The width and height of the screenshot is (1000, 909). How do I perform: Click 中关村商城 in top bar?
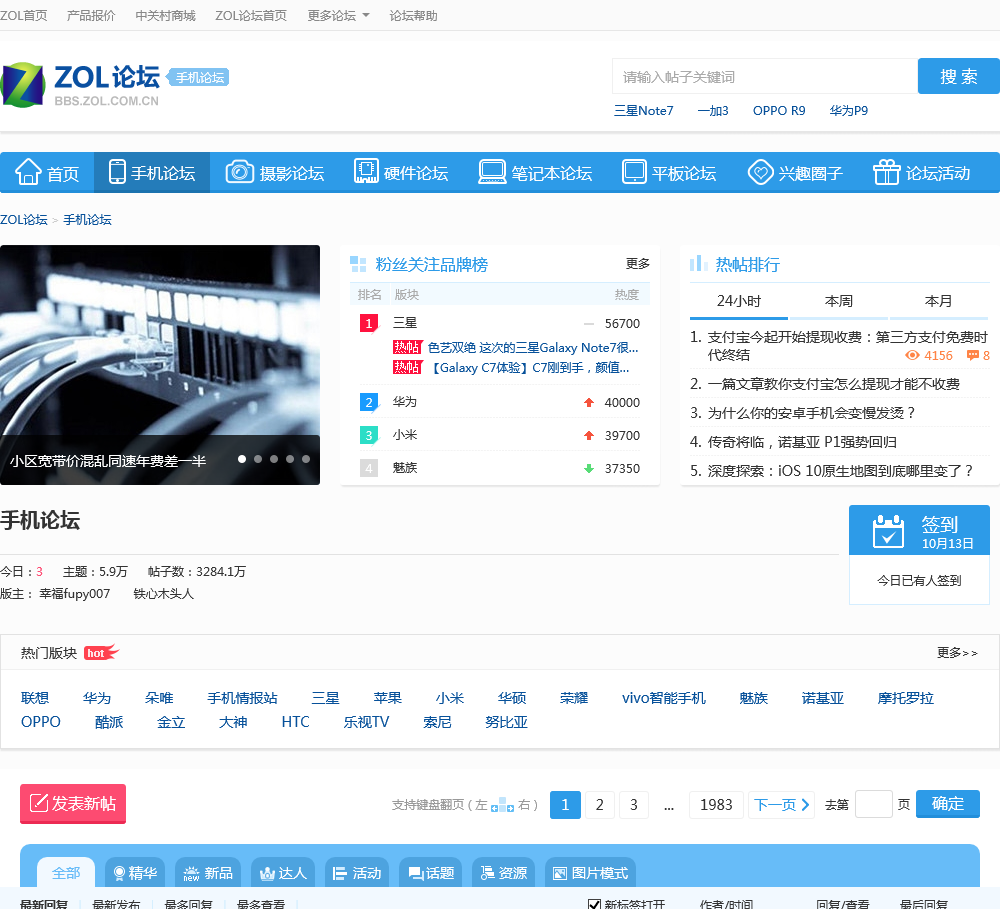pos(165,15)
